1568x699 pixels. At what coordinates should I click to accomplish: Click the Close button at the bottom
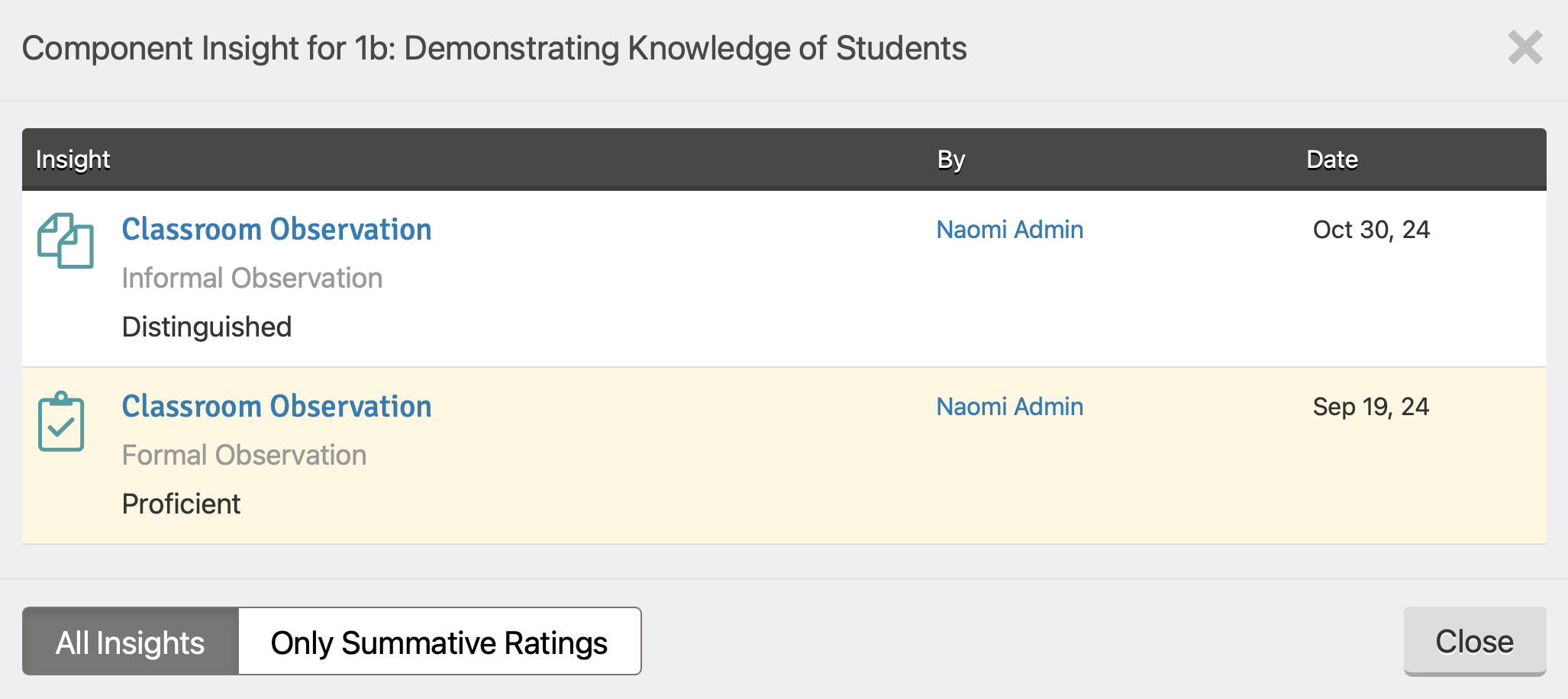(1475, 641)
